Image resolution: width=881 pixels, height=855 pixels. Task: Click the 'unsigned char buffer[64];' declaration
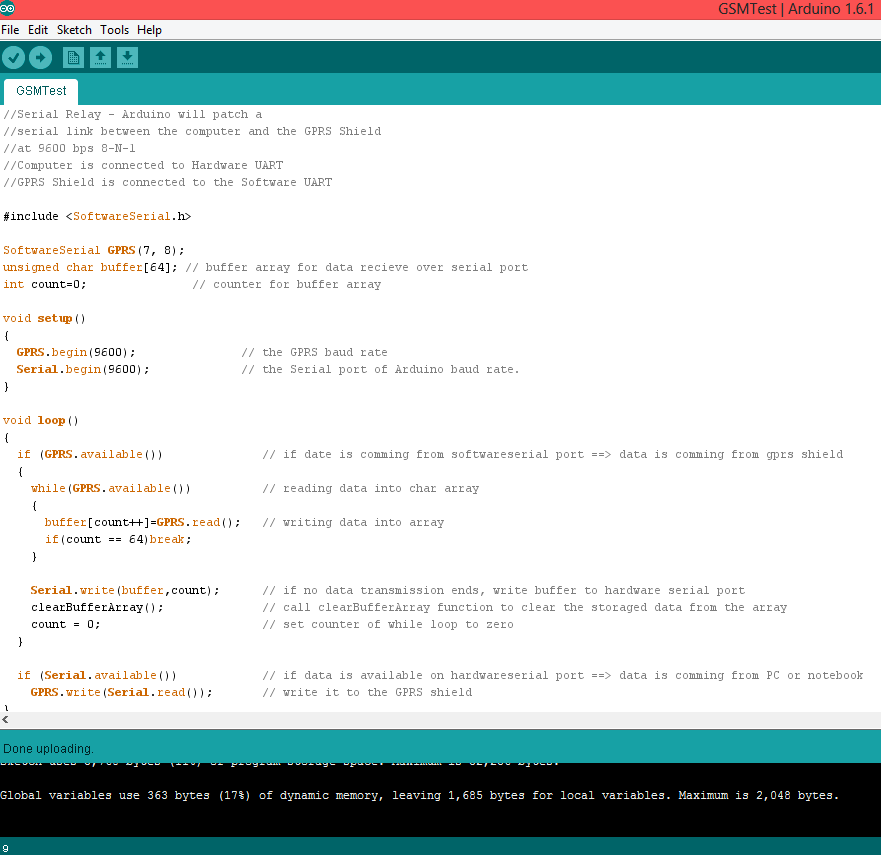(90, 267)
